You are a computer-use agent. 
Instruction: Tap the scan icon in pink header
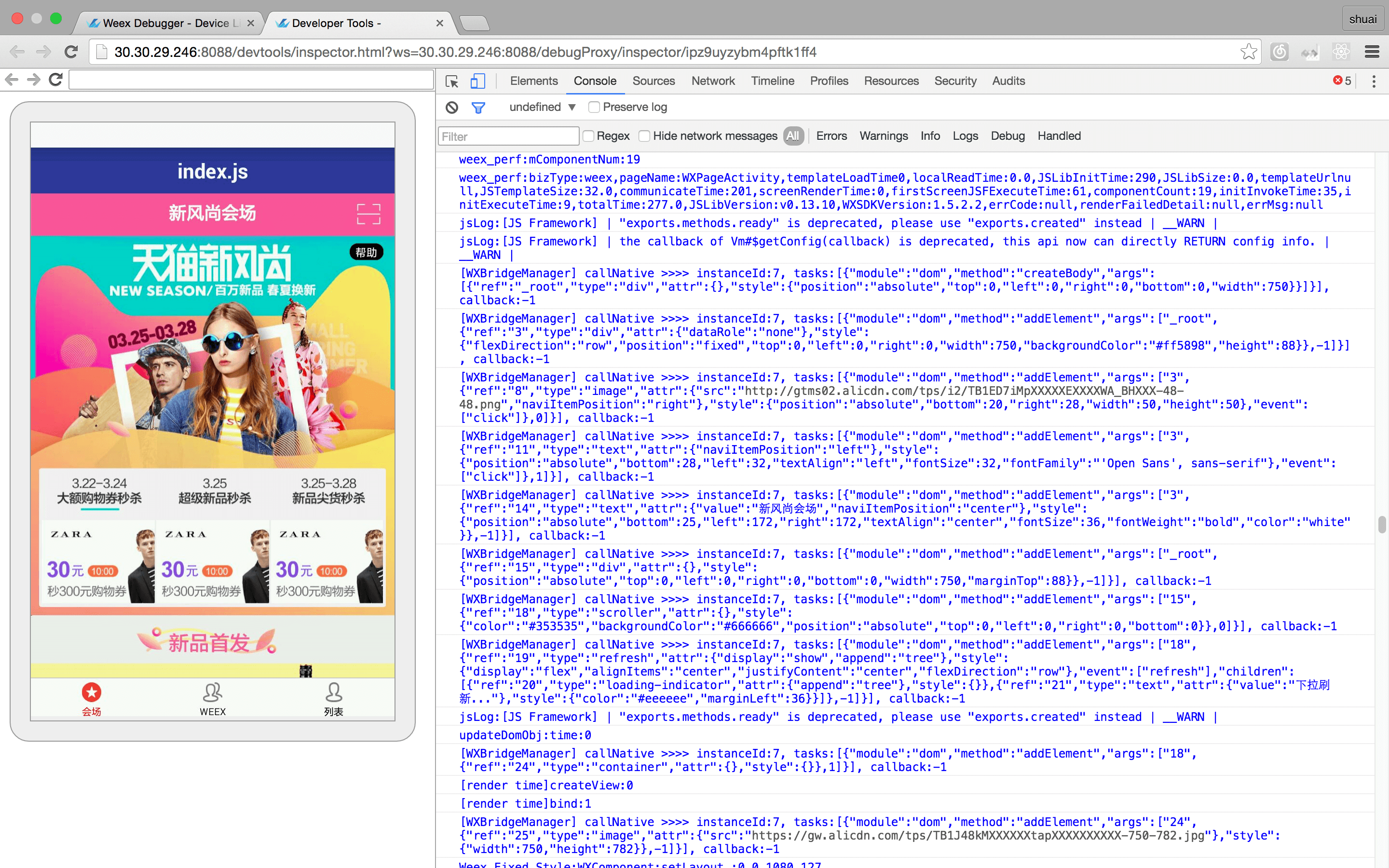pos(368,214)
